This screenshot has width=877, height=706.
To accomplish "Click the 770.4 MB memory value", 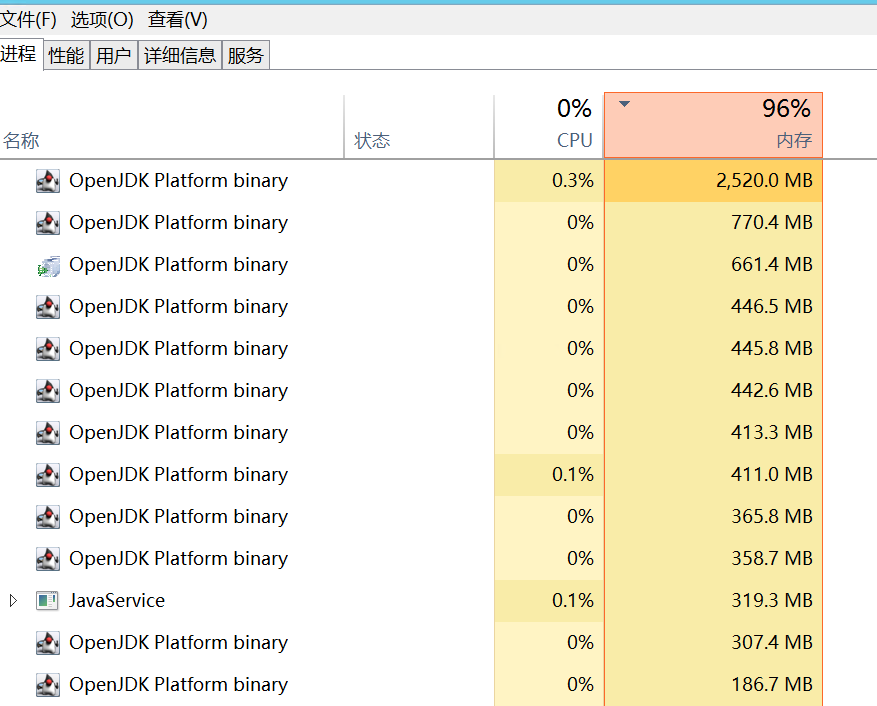I will pyautogui.click(x=772, y=223).
